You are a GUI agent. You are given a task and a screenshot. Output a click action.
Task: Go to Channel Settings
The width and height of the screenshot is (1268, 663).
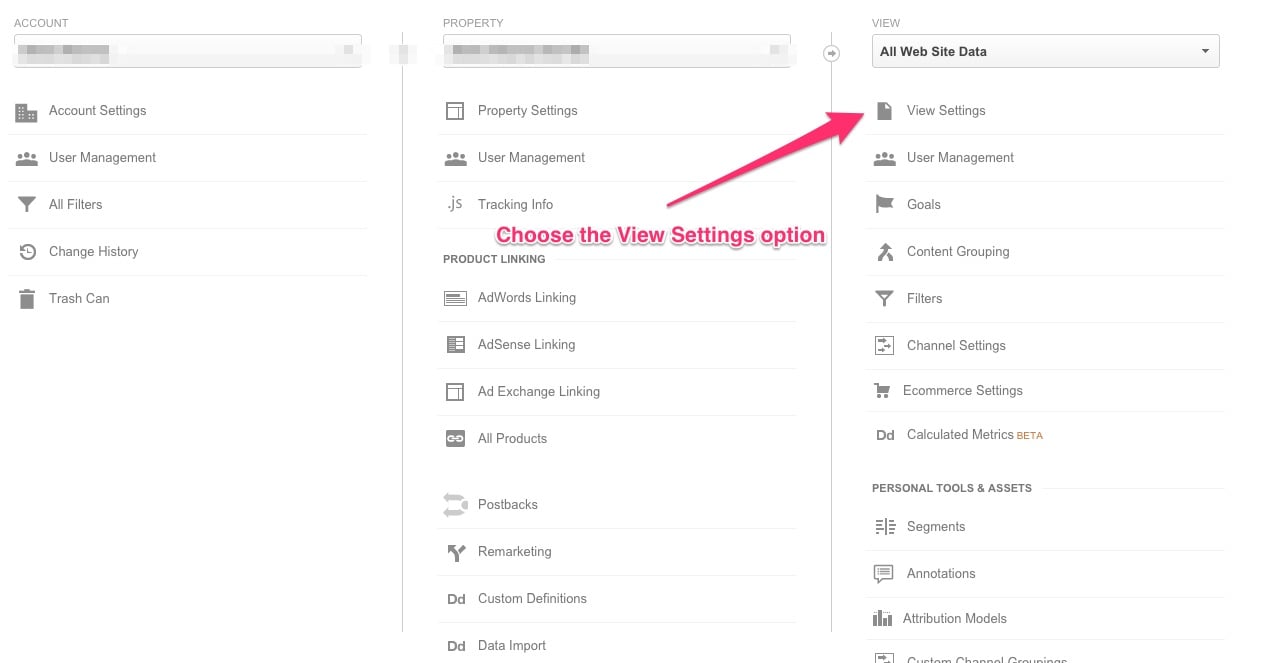[955, 345]
